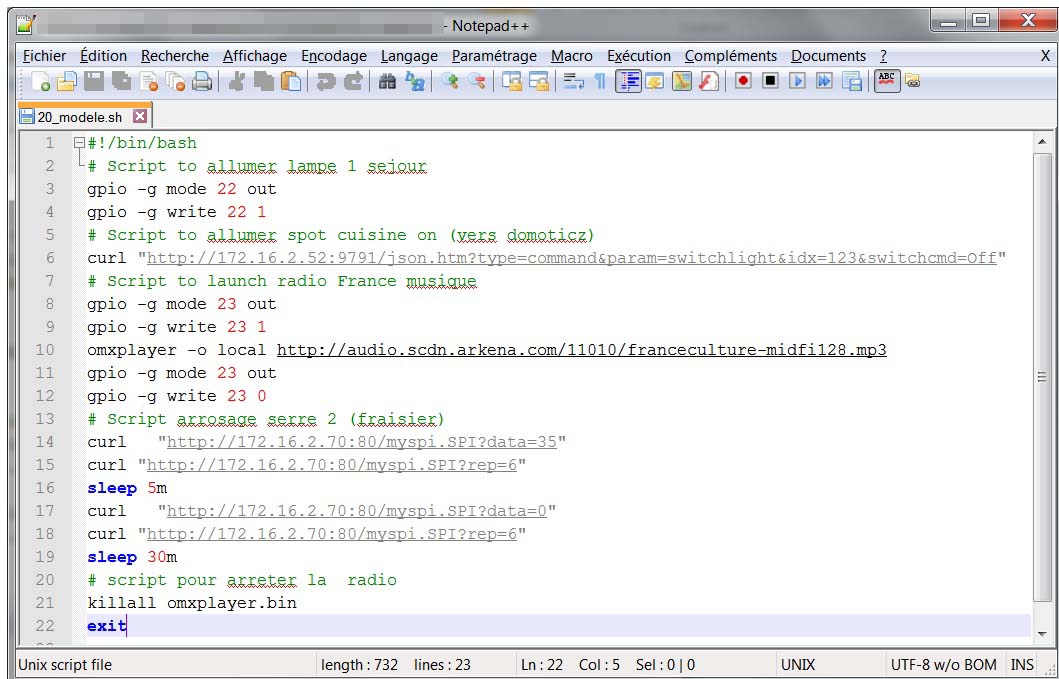The width and height of the screenshot is (1059, 679).
Task: Open the Function List panel icon
Action: coord(708,82)
